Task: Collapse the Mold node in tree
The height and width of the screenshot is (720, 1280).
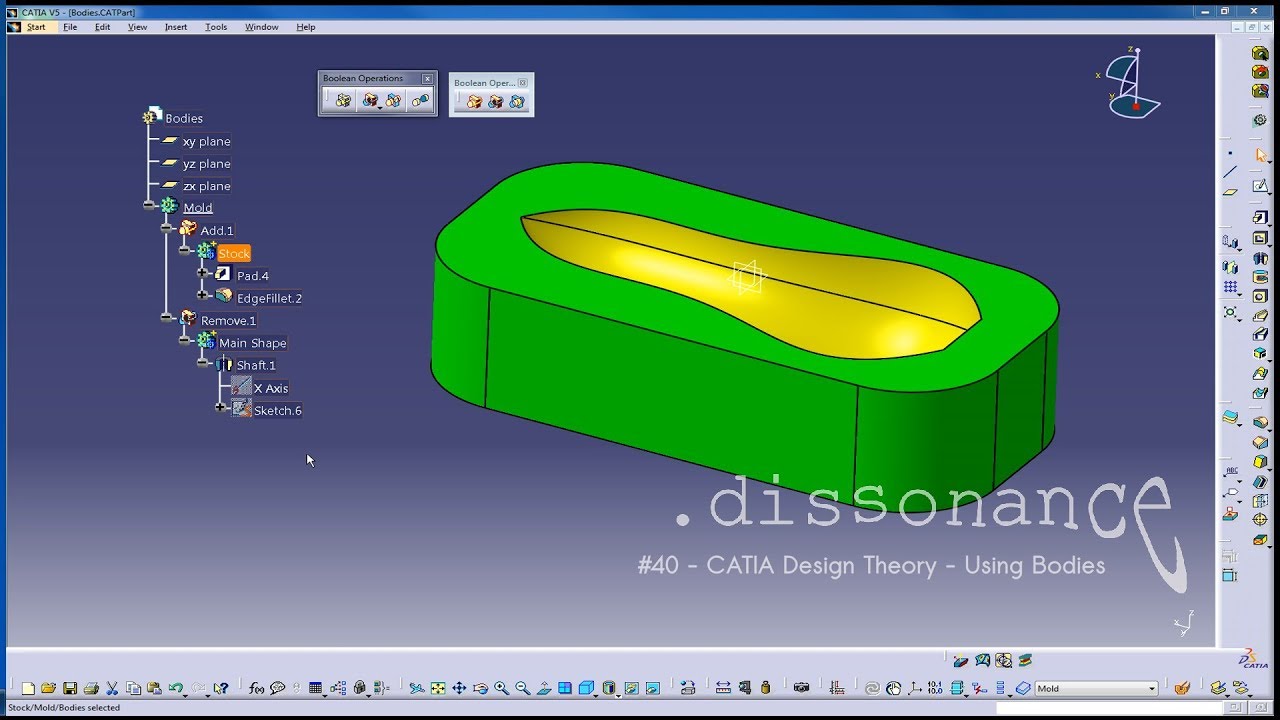Action: [x=149, y=205]
